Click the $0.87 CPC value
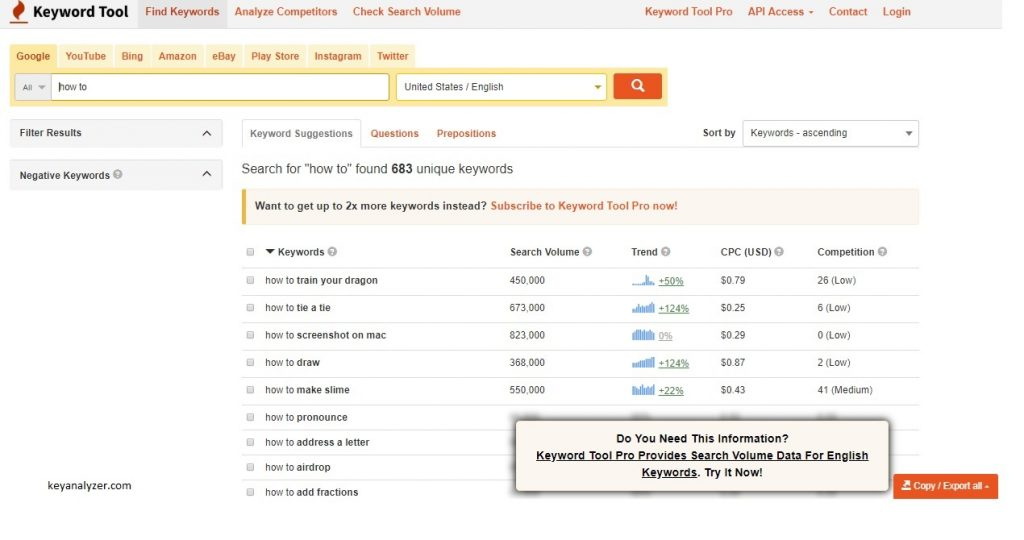Image resolution: width=1024 pixels, height=540 pixels. point(733,362)
